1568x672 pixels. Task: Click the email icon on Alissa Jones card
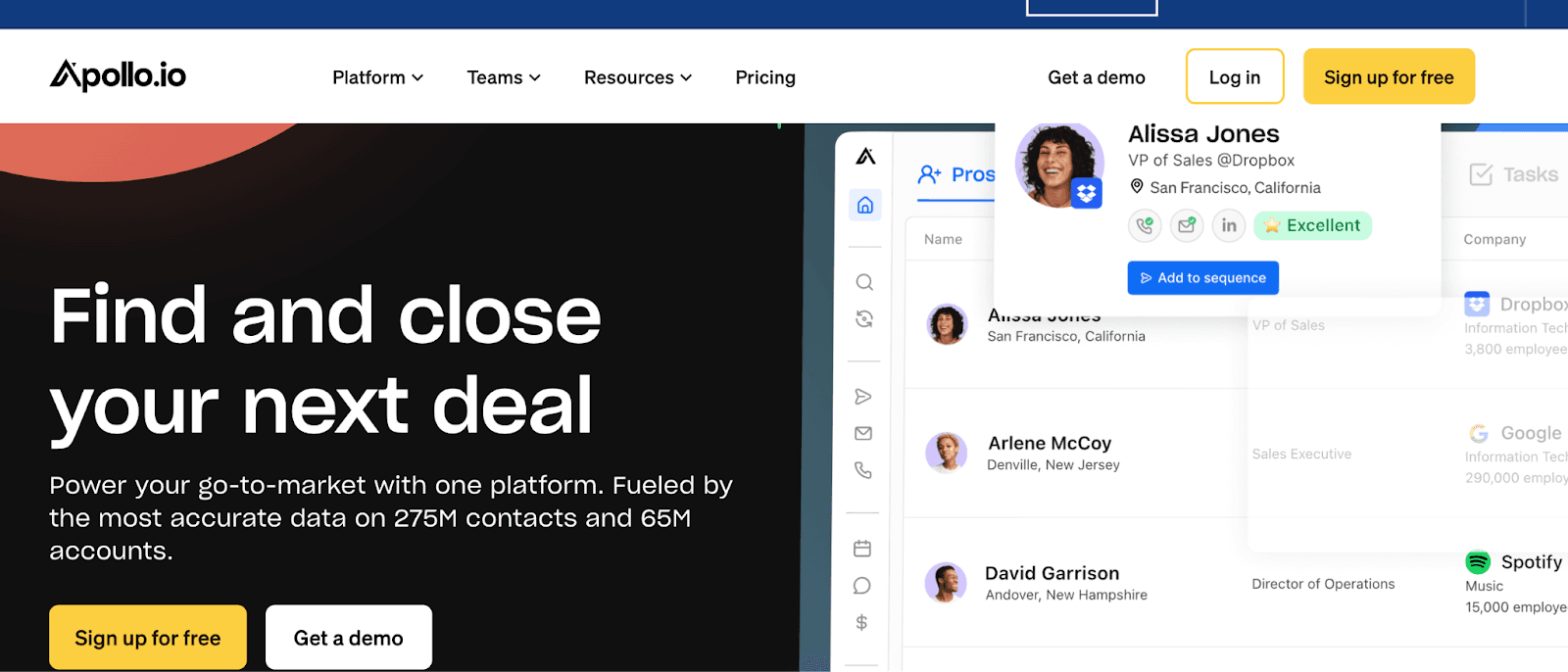click(1187, 225)
